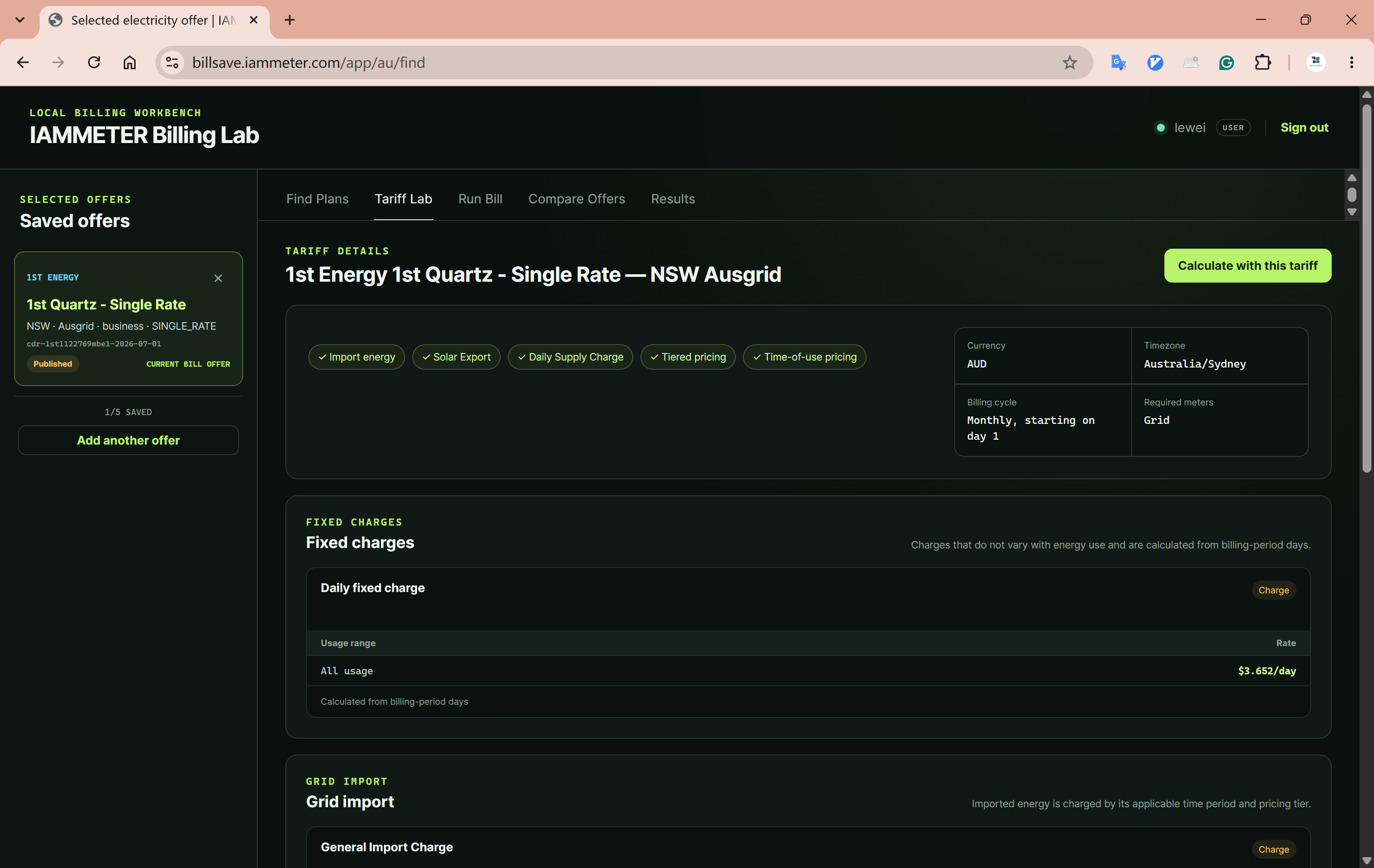Viewport: 1374px width, 868px height.
Task: Click the IAMMETER Billing Lab title
Action: click(144, 135)
